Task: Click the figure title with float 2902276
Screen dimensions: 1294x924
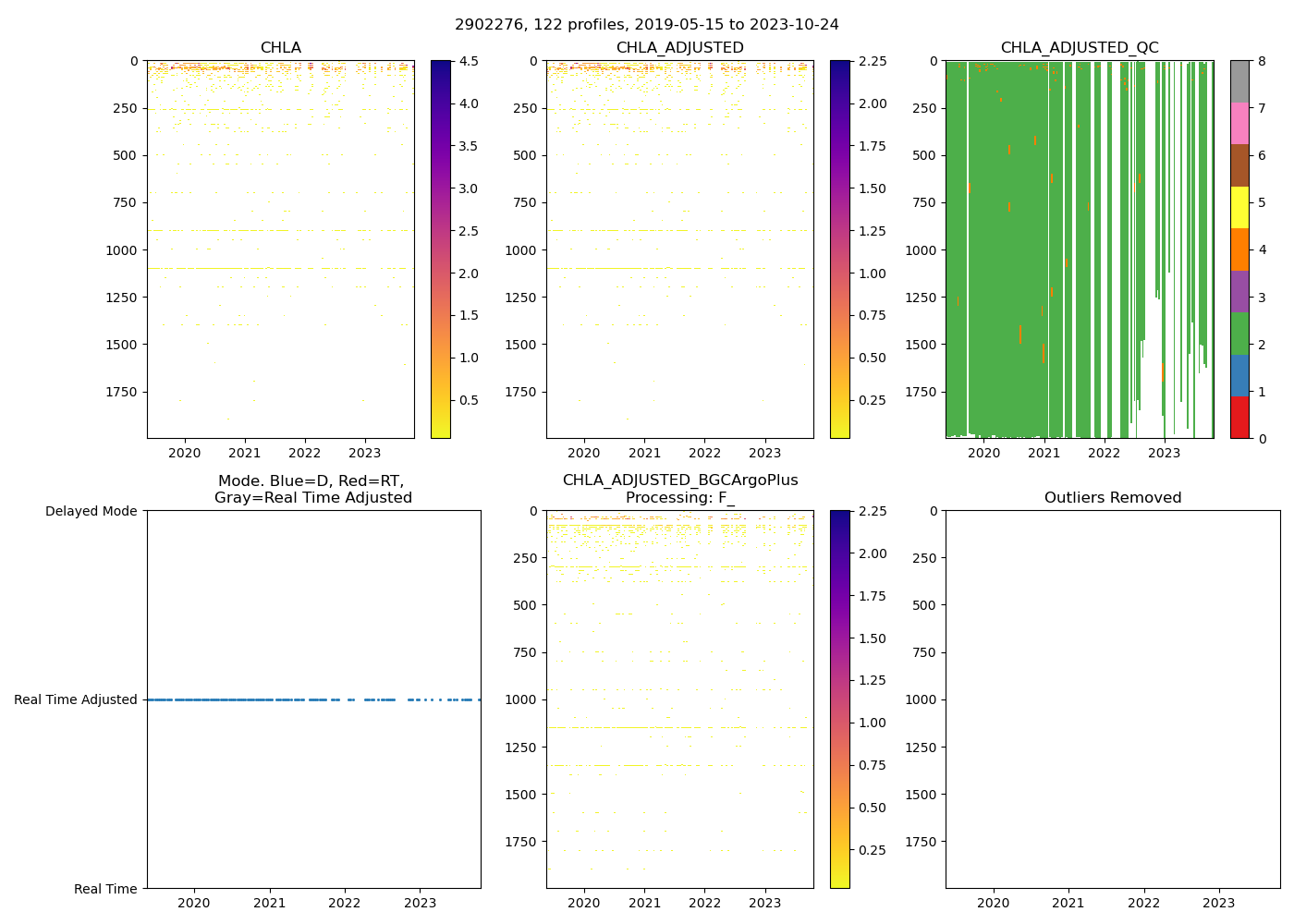Action: click(x=646, y=25)
